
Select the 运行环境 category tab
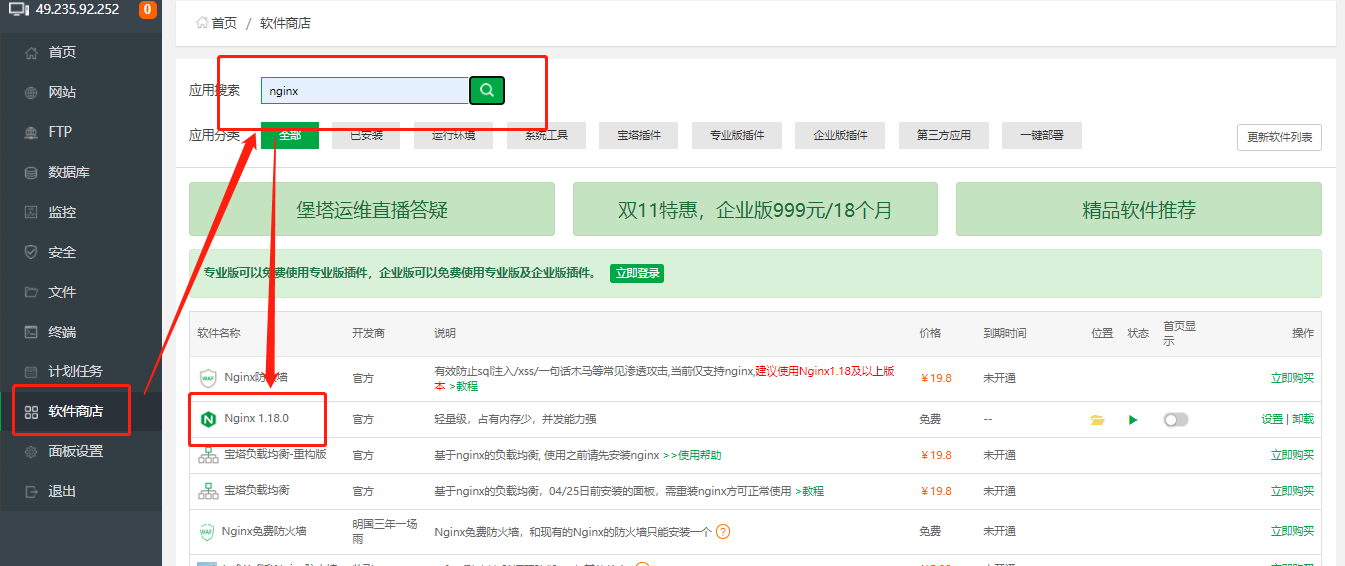[x=453, y=135]
